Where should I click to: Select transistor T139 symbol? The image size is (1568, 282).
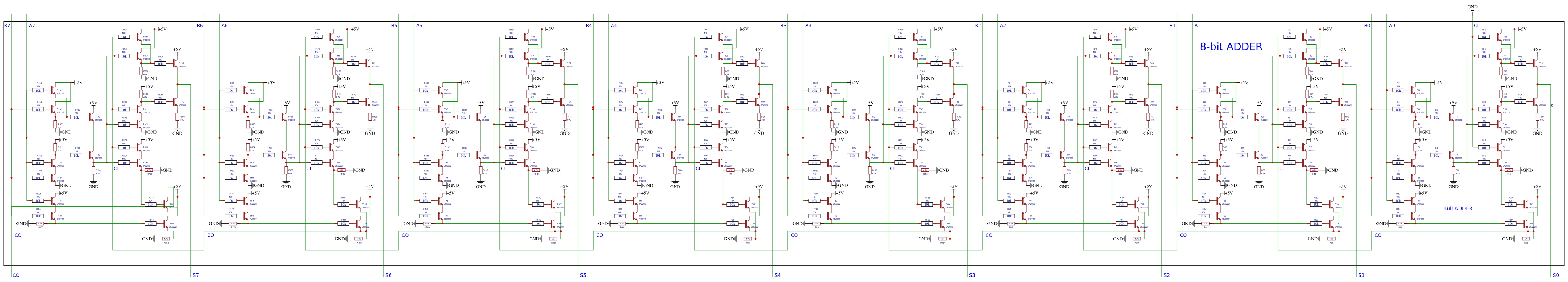click(175, 64)
